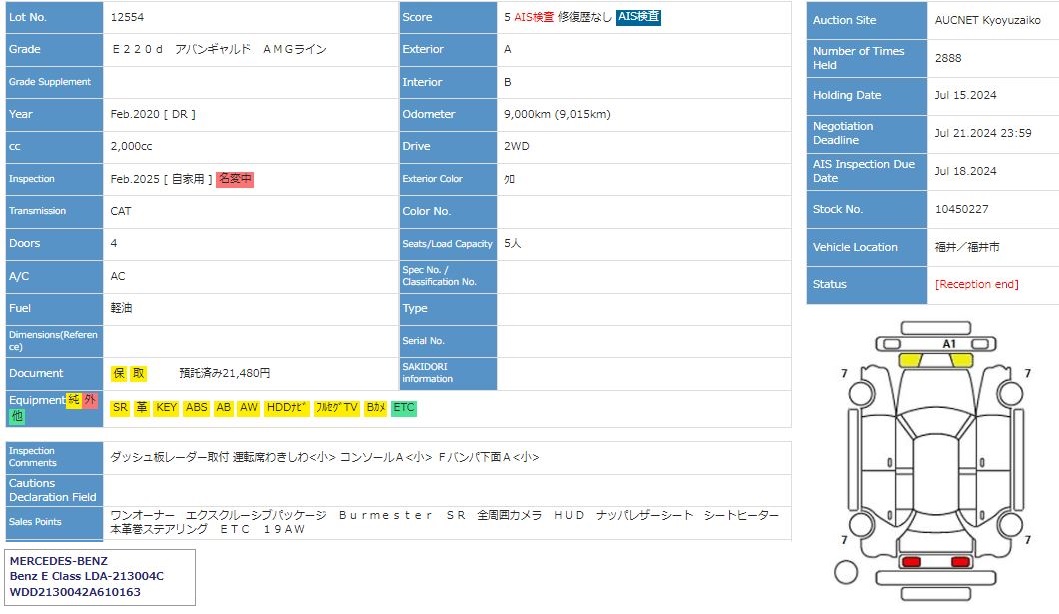Click the red 外 equipment legend tag
Image resolution: width=1059 pixels, height=614 pixels.
coord(90,400)
